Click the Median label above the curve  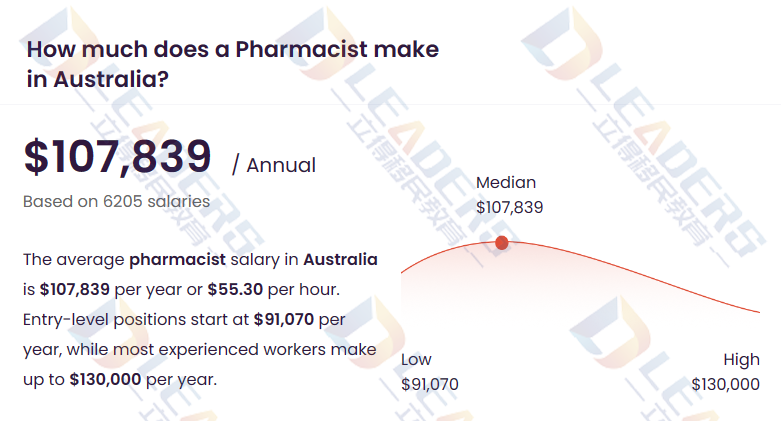pyautogui.click(x=506, y=182)
